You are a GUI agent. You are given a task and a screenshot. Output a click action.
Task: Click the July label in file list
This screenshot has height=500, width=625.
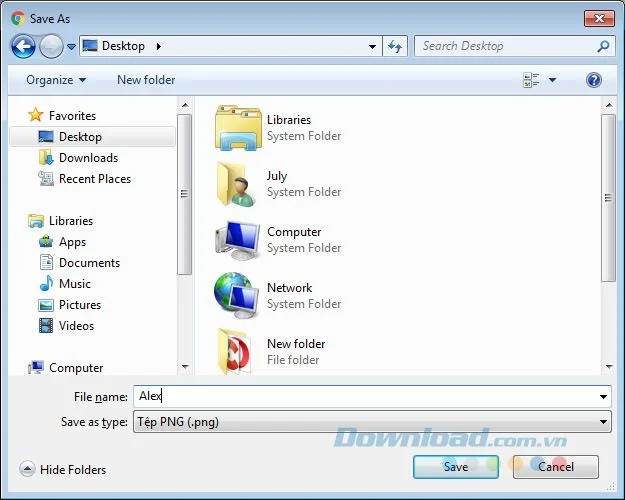(277, 176)
